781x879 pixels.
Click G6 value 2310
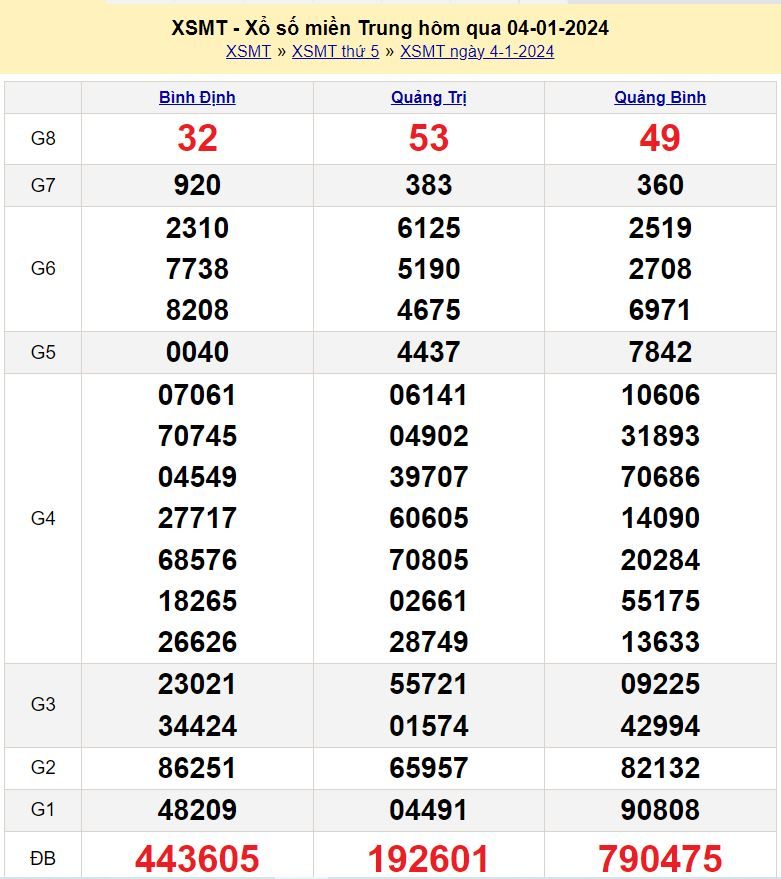coord(197,228)
